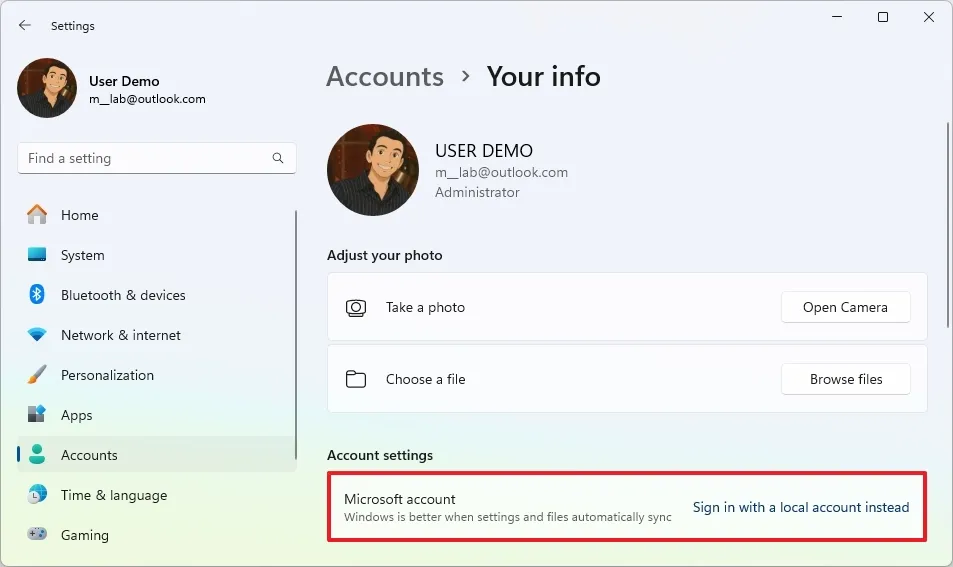Screen dimensions: 953x567
Task: Click the folder icon beside Choose a file
Action: [356, 379]
